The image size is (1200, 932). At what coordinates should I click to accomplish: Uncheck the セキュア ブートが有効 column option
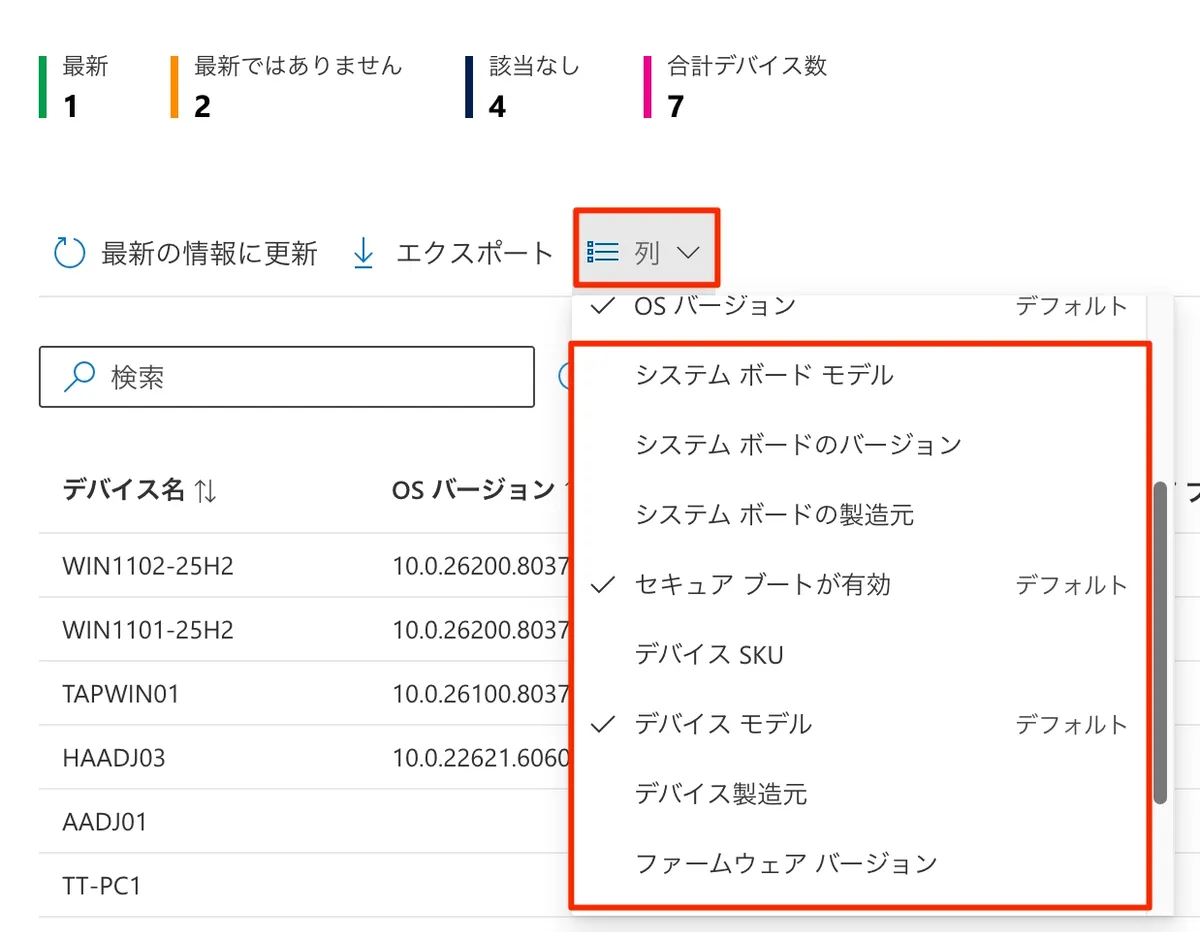[762, 585]
